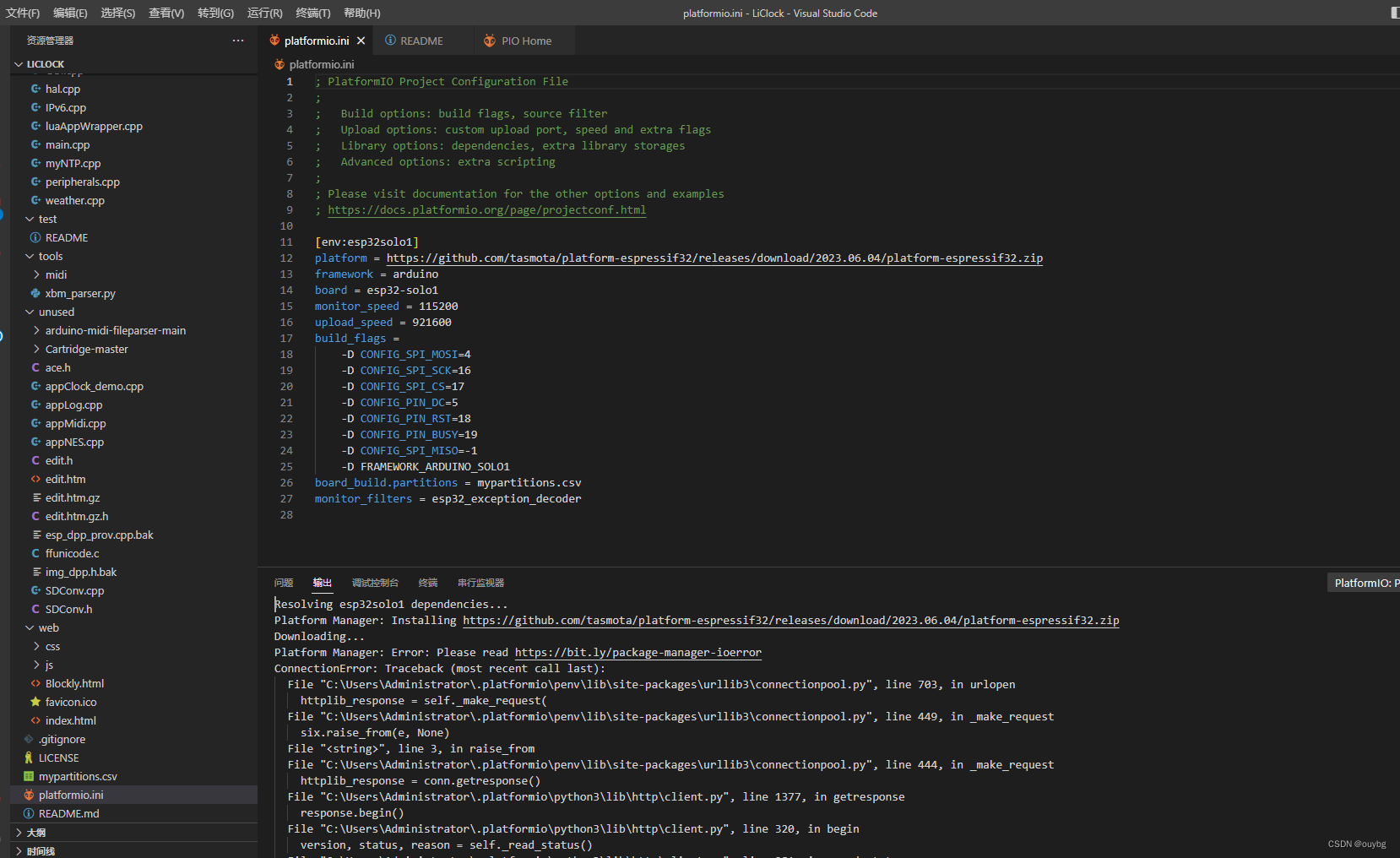Click the esp_dpp_prov.cpp.bak file icon

click(35, 535)
